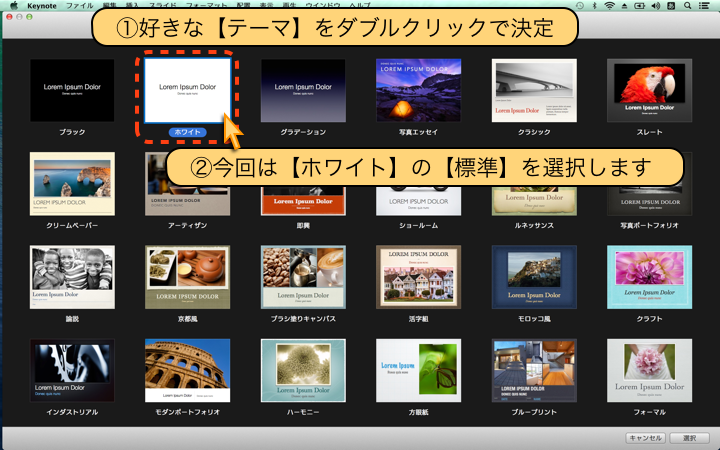
Task: Open the Time Machine menu bar icon
Action: [x=580, y=6]
